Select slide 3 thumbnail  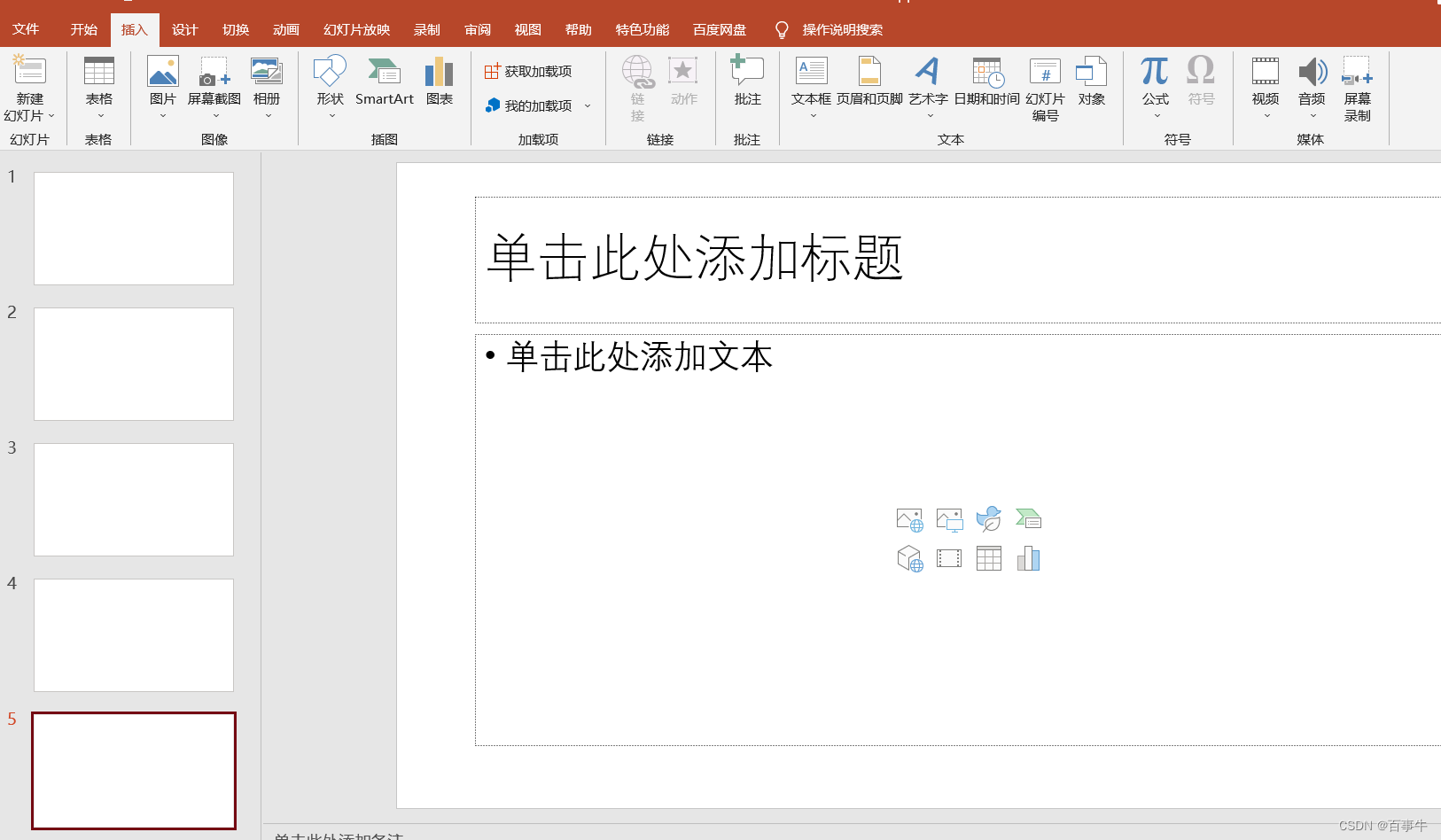134,500
